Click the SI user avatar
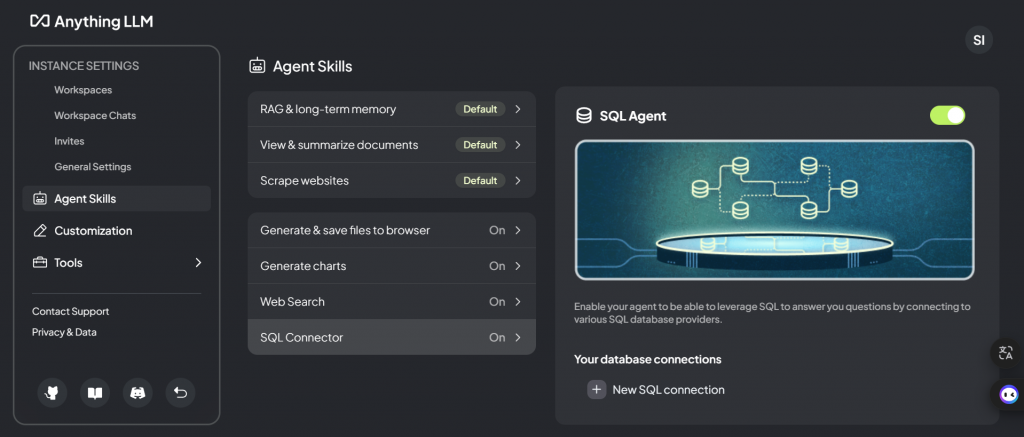The image size is (1024, 437). coord(979,41)
